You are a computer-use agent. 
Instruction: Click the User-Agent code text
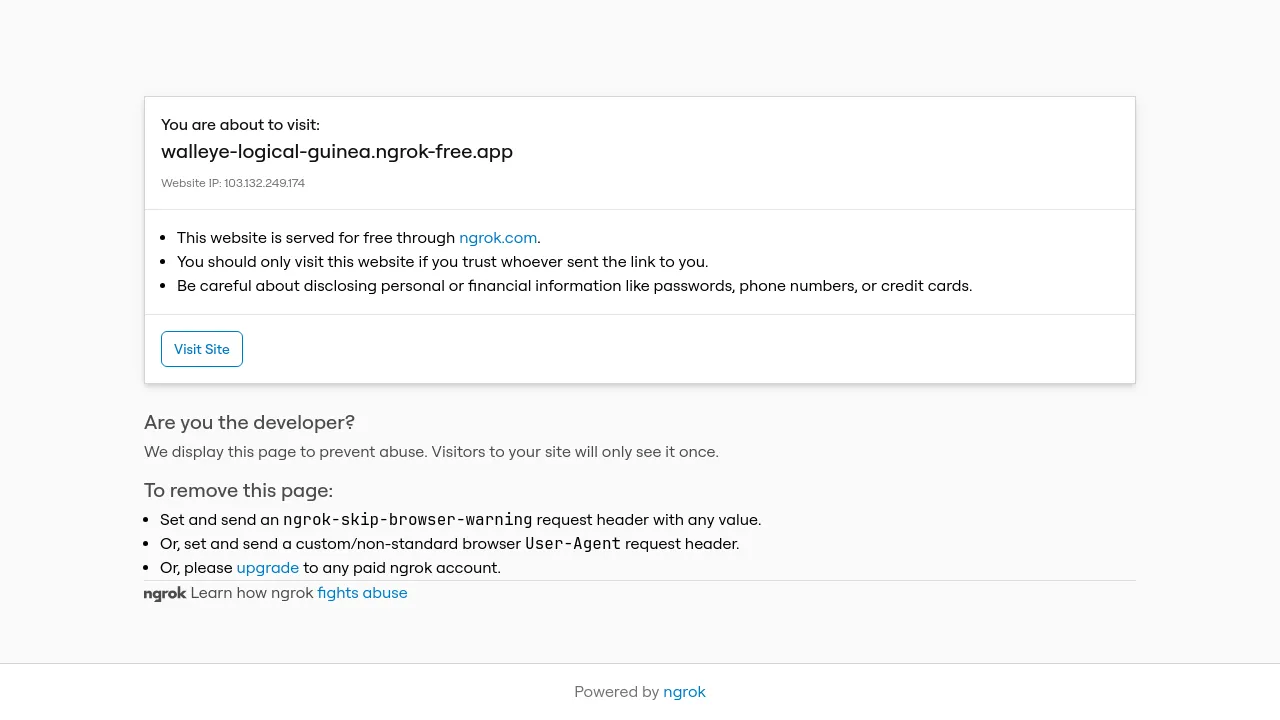pos(573,544)
